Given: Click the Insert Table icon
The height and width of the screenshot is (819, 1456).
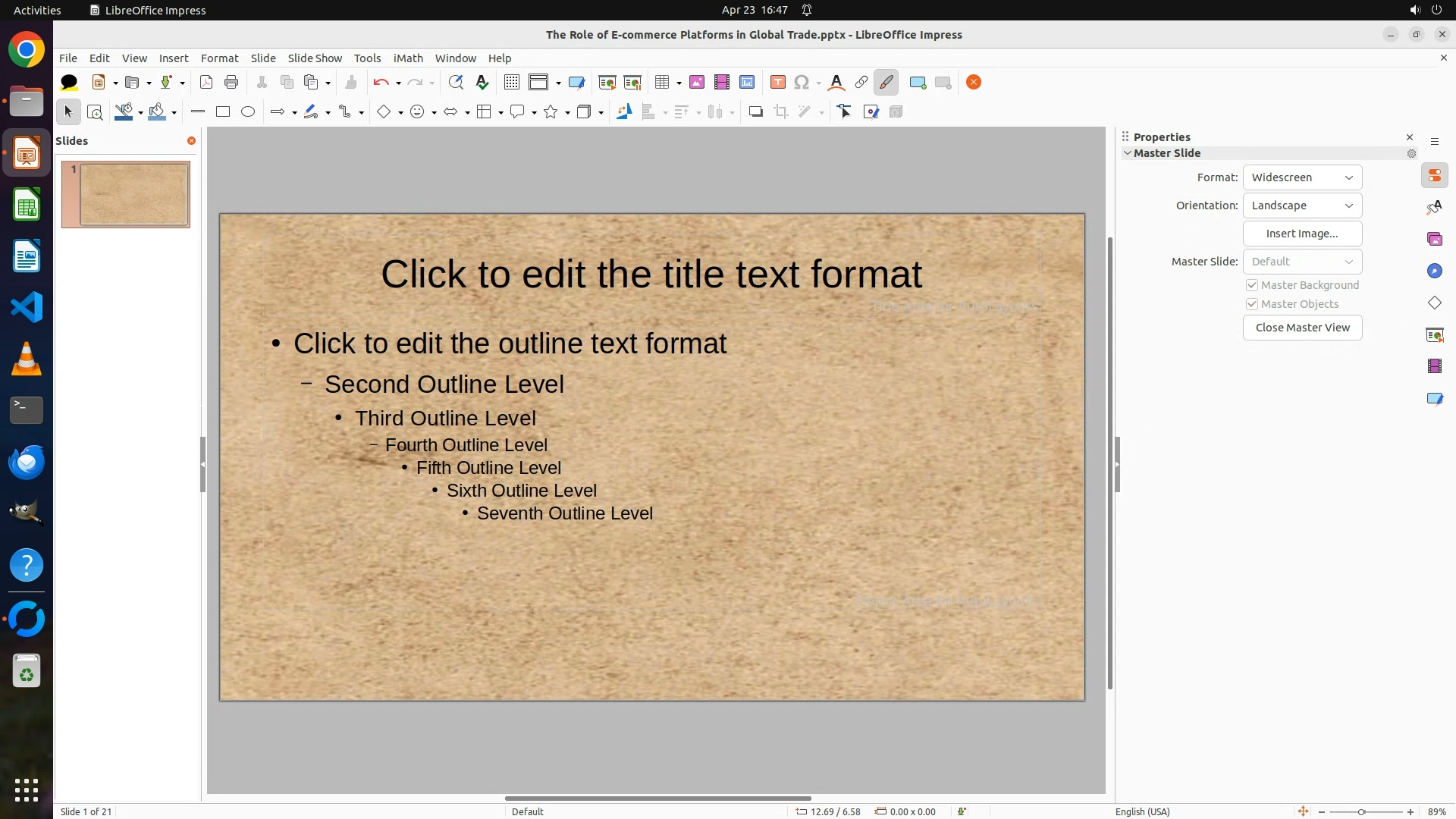Looking at the screenshot, I should [x=662, y=83].
